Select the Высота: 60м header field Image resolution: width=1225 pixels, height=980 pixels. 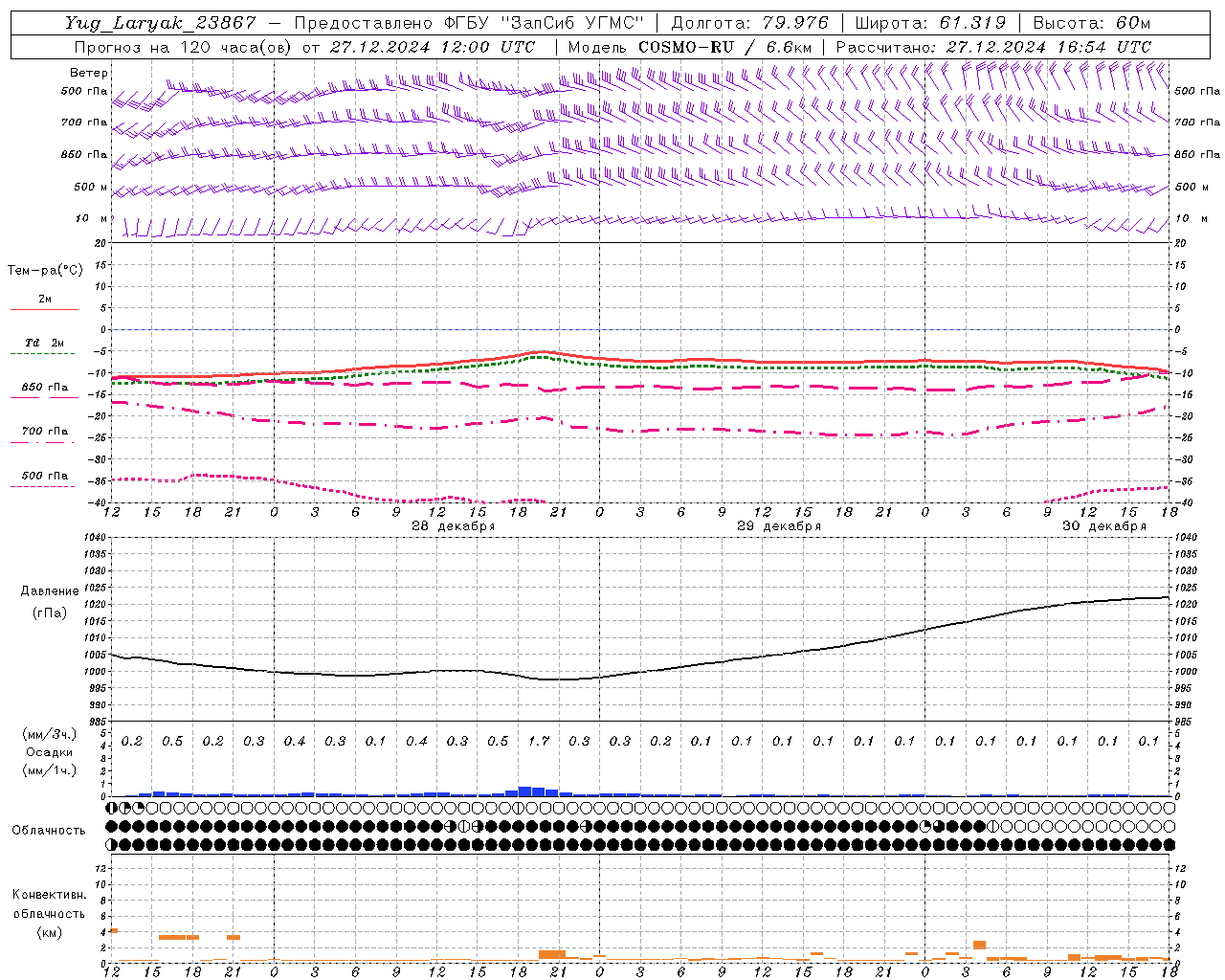(1092, 23)
